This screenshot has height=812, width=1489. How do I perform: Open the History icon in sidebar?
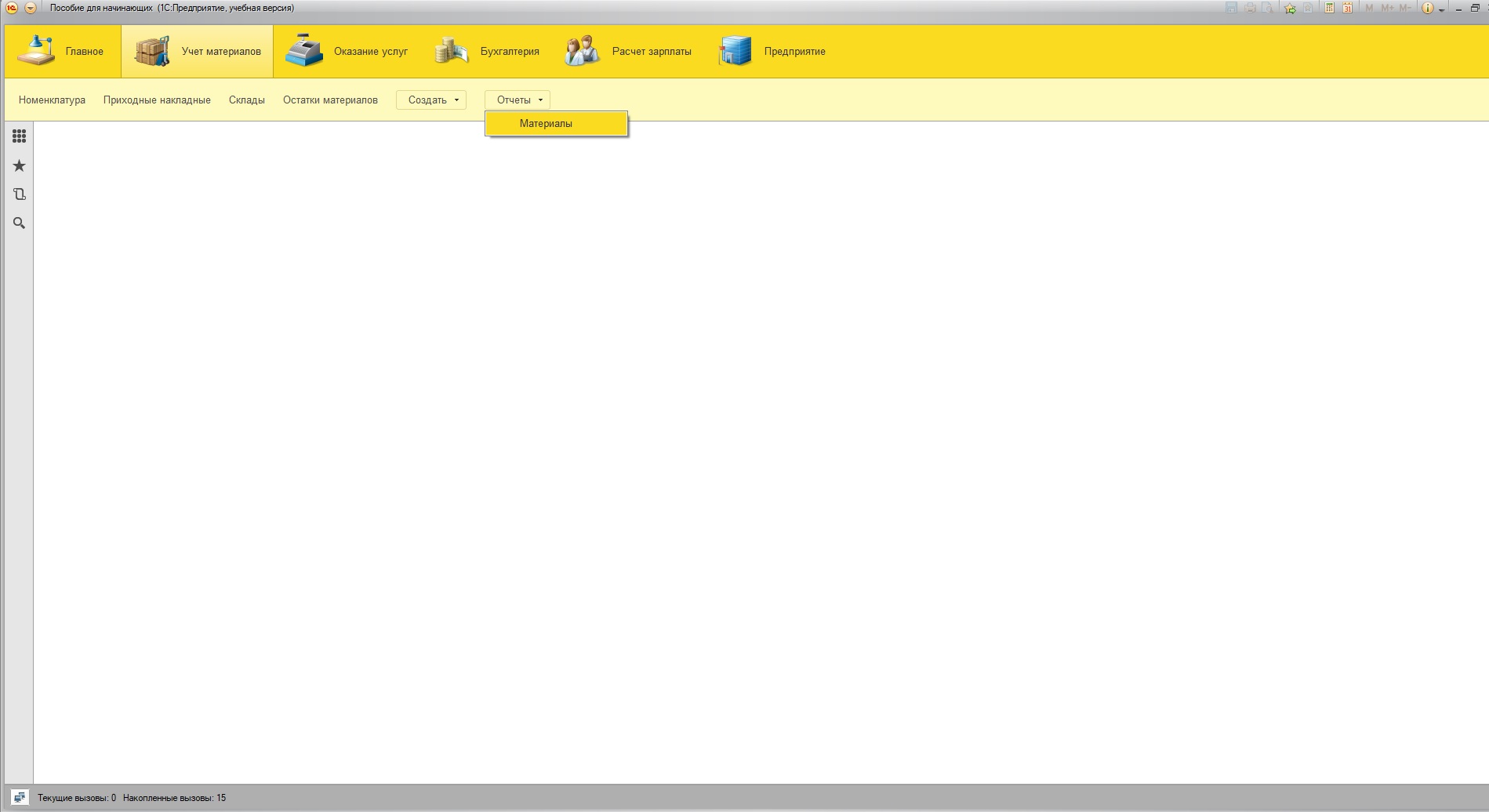20,194
